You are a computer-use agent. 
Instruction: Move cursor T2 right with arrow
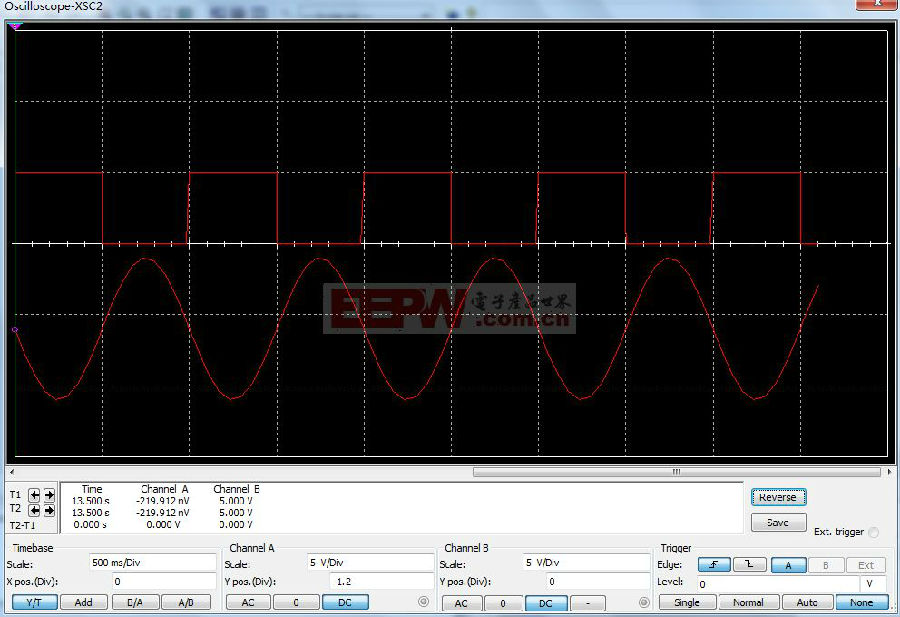49,510
